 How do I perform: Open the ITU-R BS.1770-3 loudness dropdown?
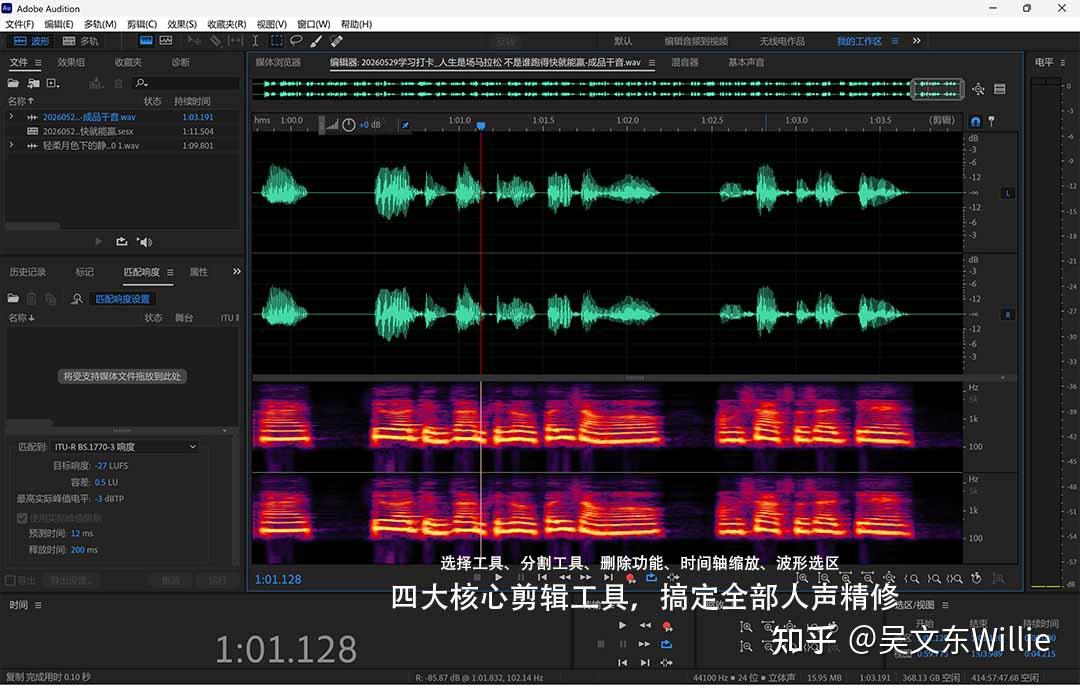[125, 447]
